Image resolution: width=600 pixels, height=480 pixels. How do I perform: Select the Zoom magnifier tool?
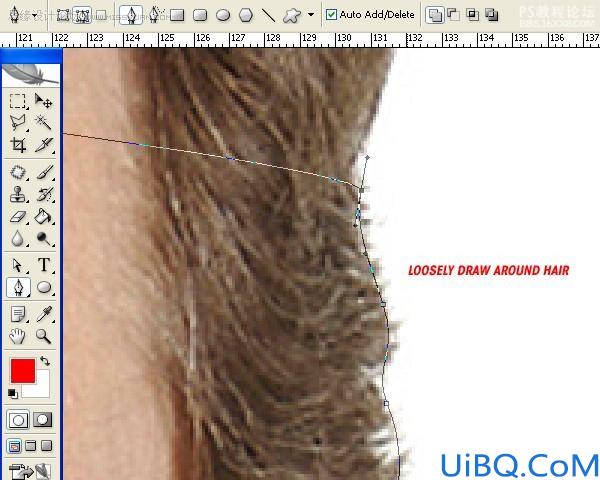(43, 336)
